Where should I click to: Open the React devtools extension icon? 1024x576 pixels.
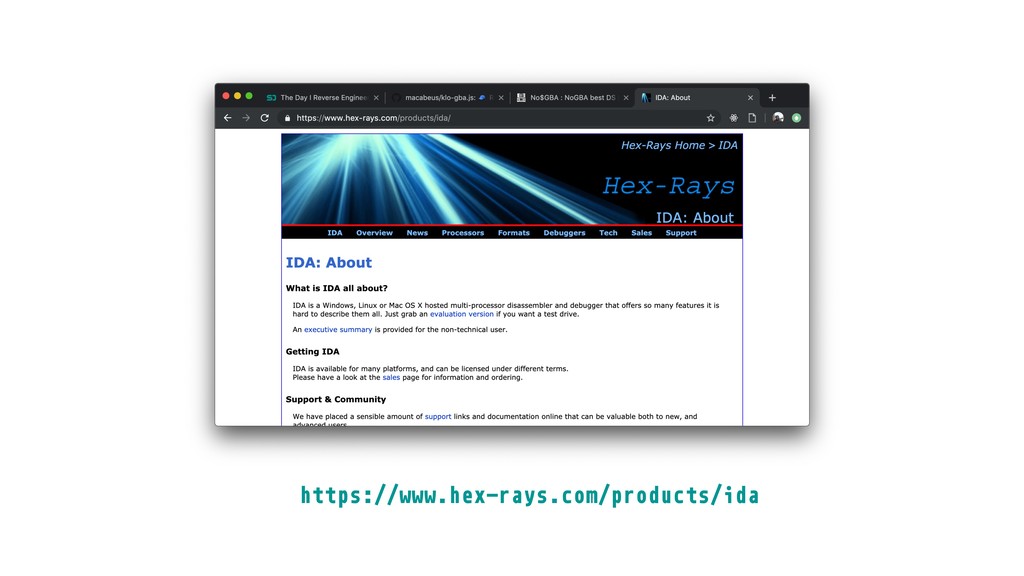[x=733, y=118]
